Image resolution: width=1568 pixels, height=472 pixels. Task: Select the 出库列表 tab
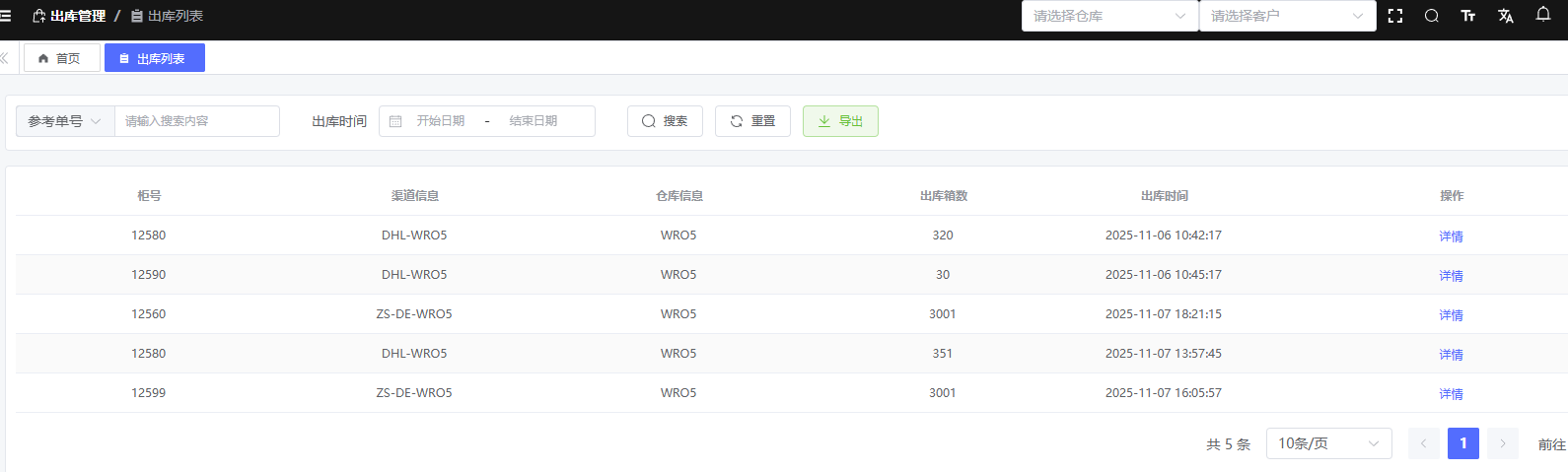(x=155, y=58)
